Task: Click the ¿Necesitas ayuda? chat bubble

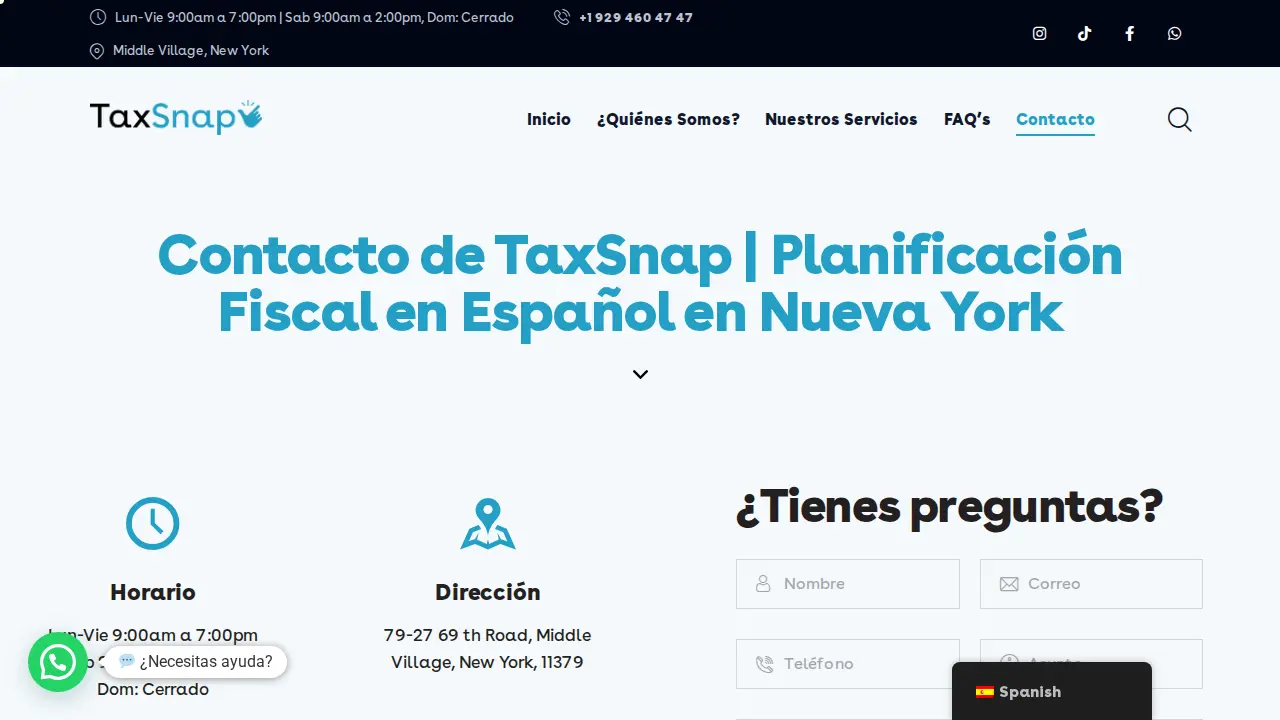Action: [196, 661]
